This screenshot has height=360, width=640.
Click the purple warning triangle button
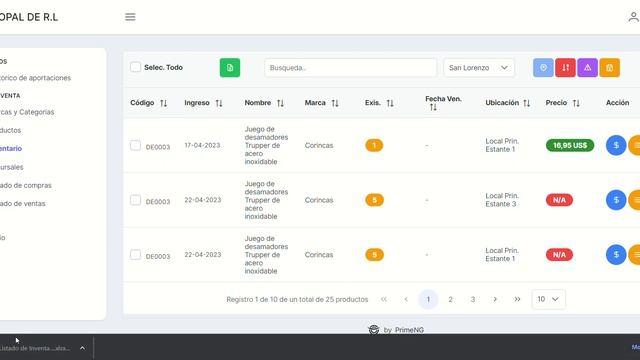587,68
